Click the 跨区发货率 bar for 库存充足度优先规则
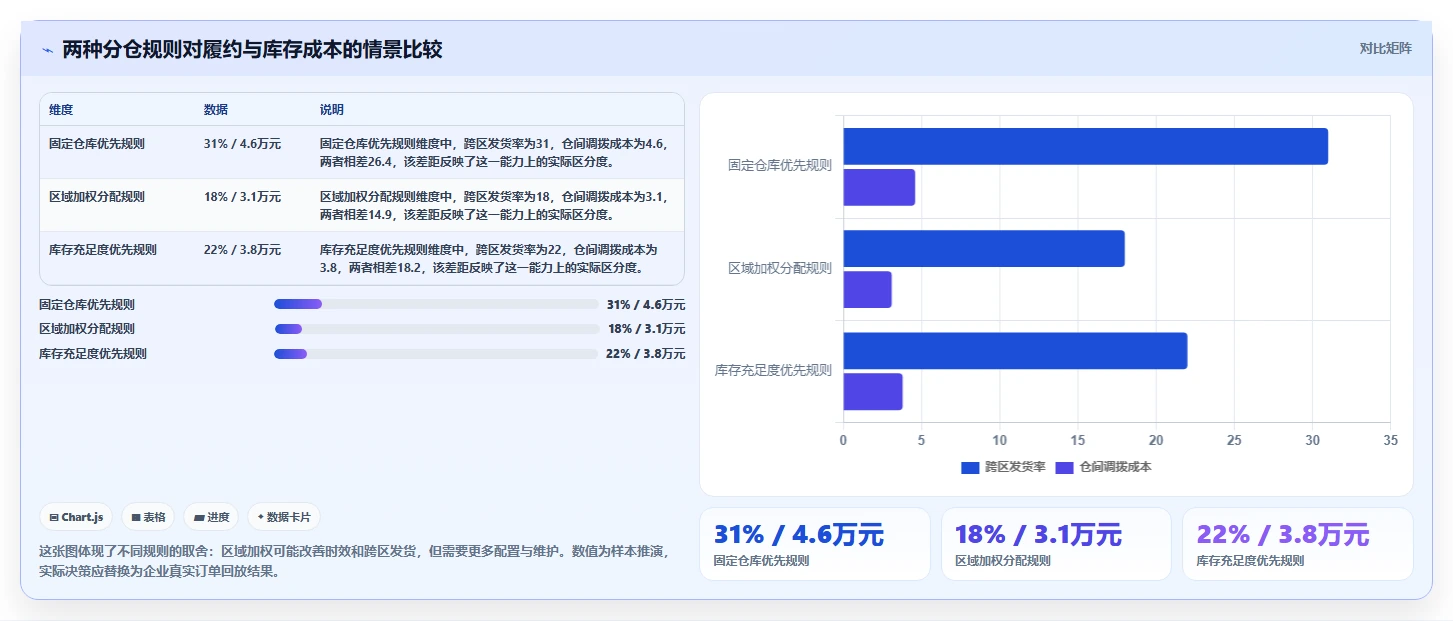Image resolution: width=1453 pixels, height=621 pixels. (1015, 351)
